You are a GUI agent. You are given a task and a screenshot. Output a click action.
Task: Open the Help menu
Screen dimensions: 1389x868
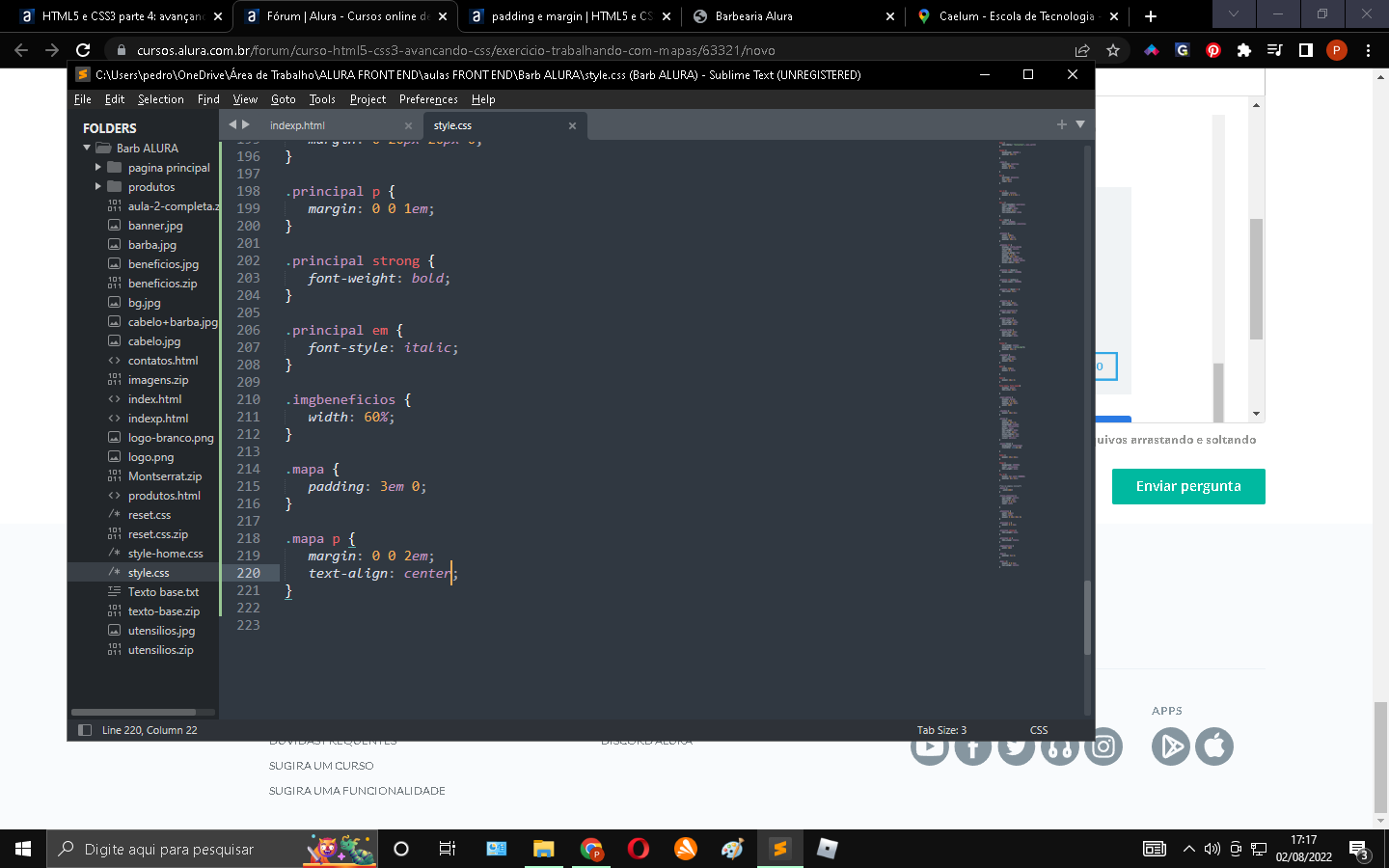483,99
